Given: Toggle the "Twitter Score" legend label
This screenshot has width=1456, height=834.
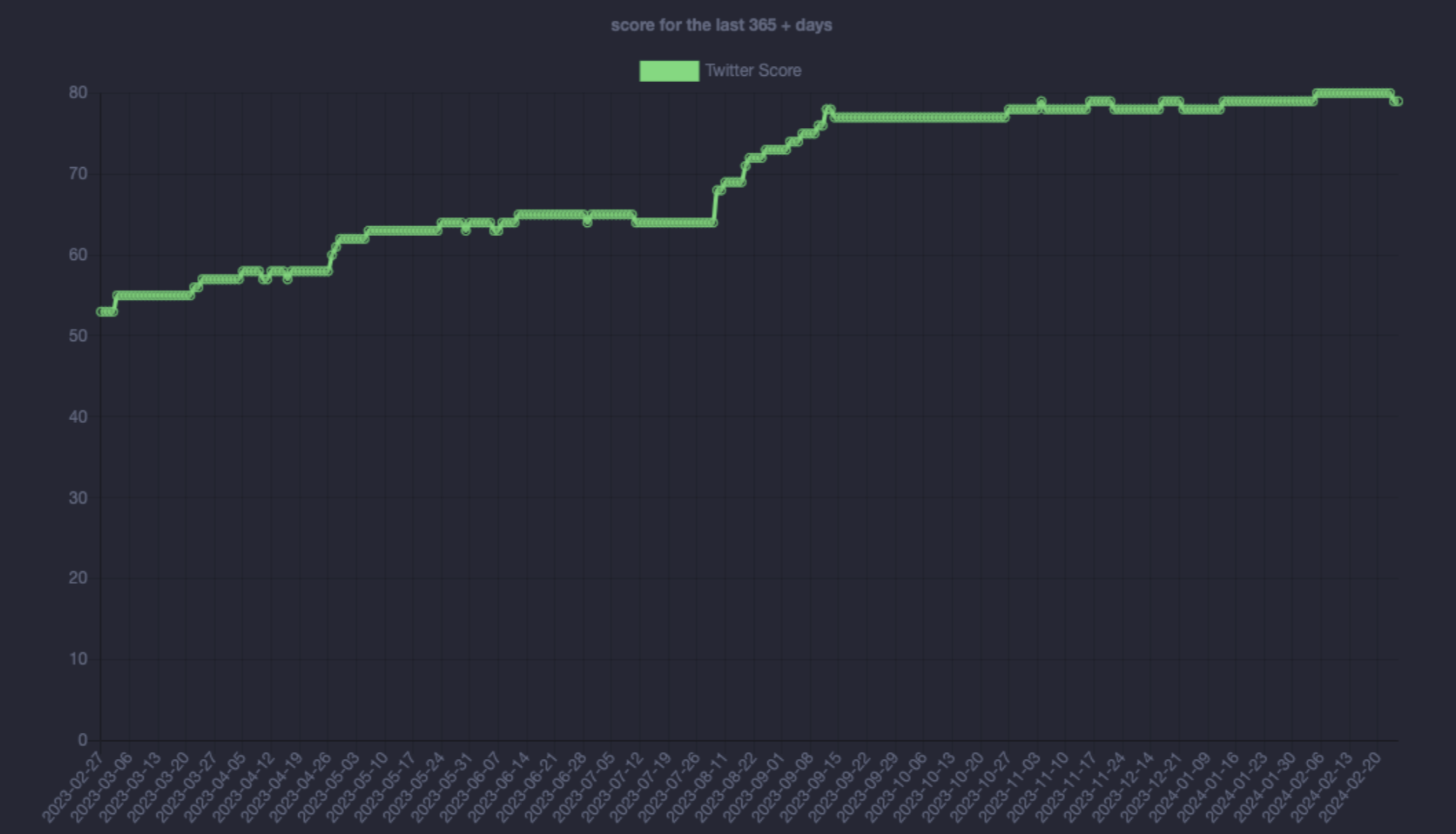Looking at the screenshot, I should pos(753,71).
